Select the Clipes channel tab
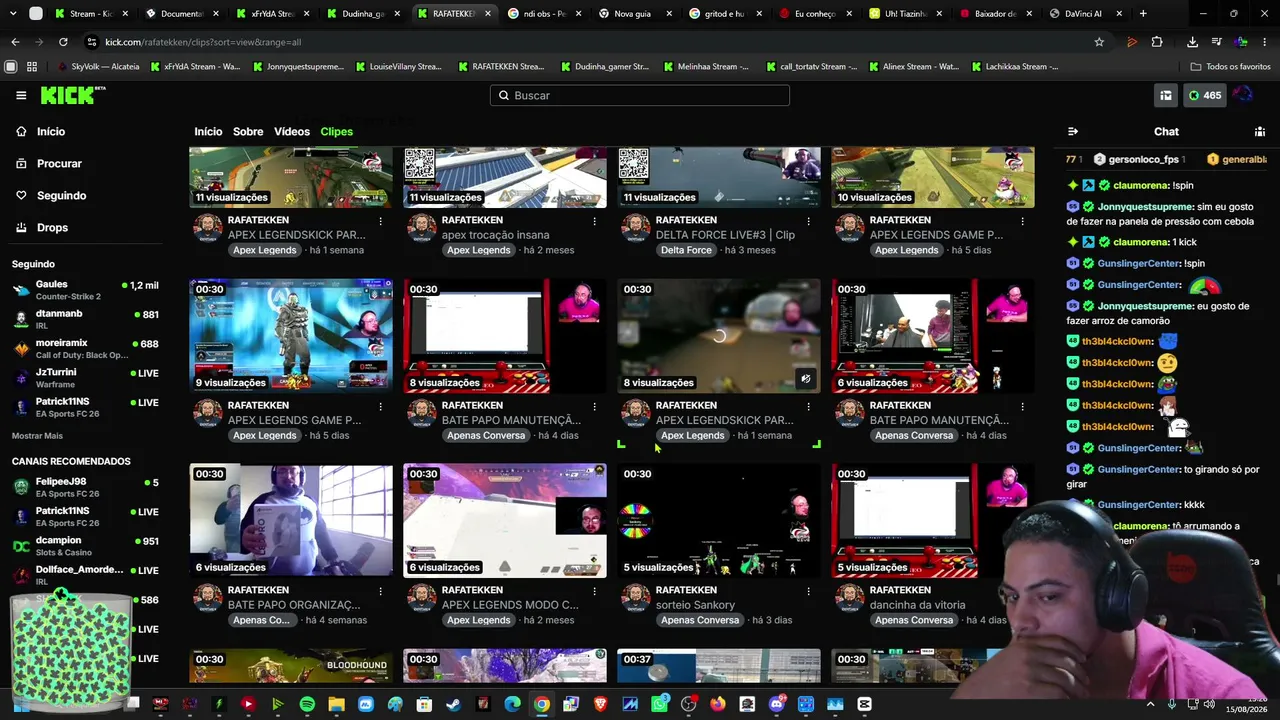This screenshot has width=1280, height=720. [336, 132]
